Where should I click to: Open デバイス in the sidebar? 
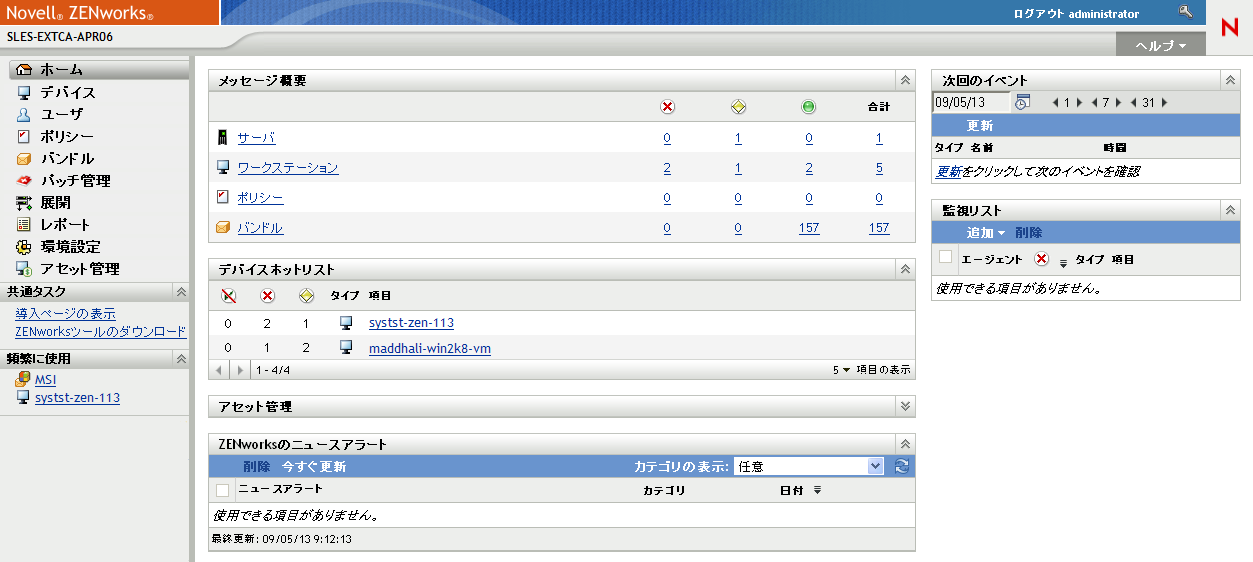pos(68,92)
